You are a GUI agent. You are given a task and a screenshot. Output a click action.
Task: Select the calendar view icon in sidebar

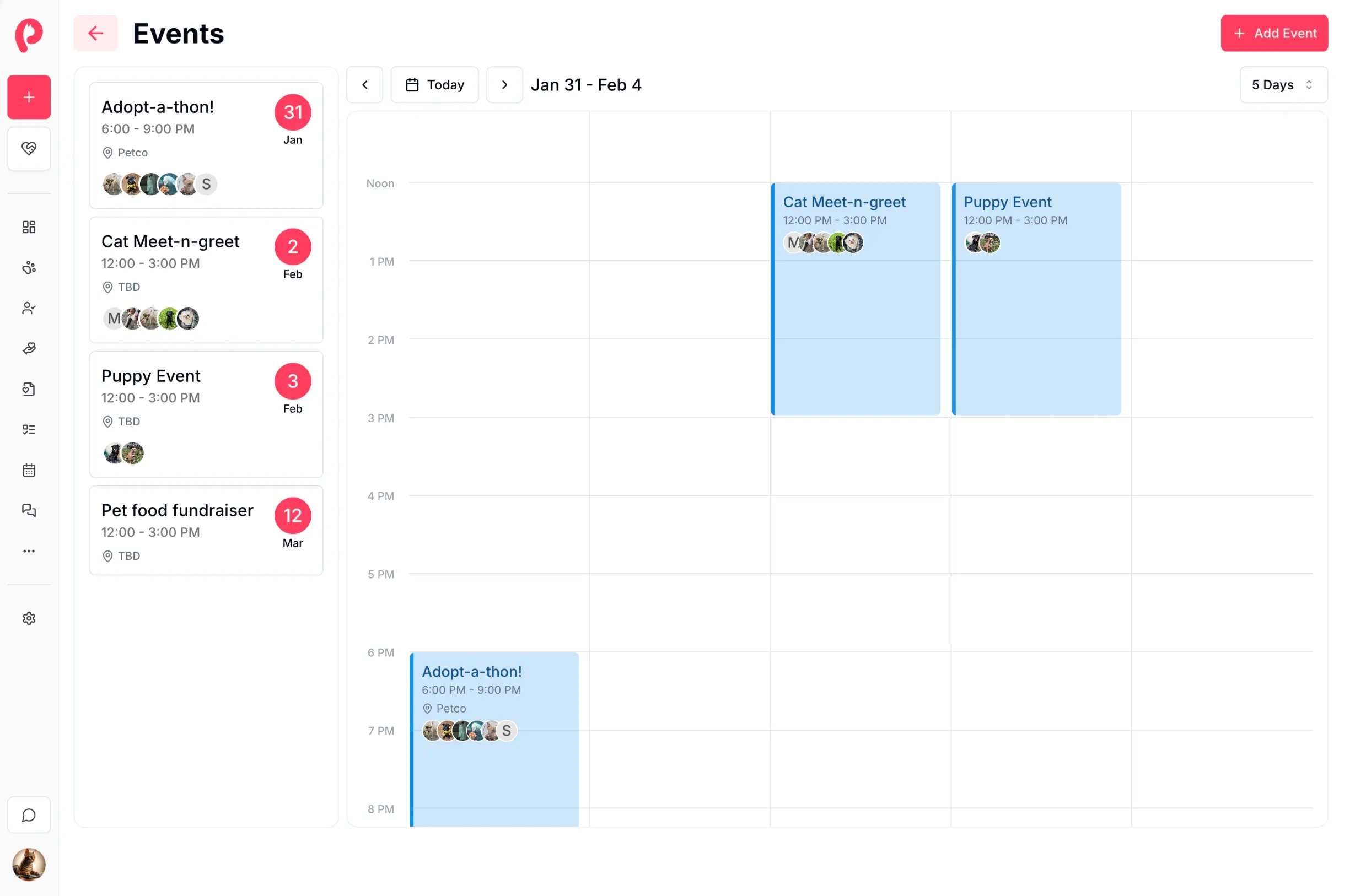[28, 470]
